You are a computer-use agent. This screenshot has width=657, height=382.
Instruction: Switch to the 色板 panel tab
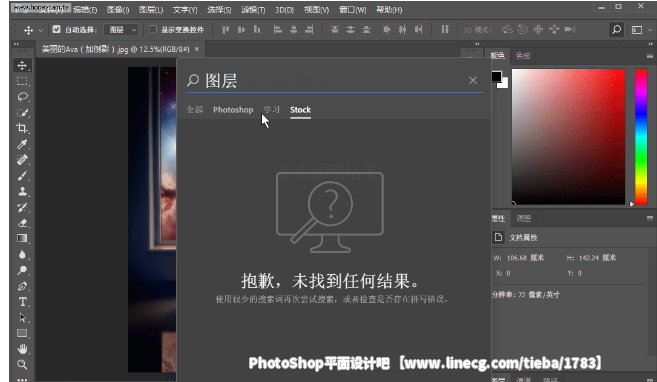[x=523, y=56]
